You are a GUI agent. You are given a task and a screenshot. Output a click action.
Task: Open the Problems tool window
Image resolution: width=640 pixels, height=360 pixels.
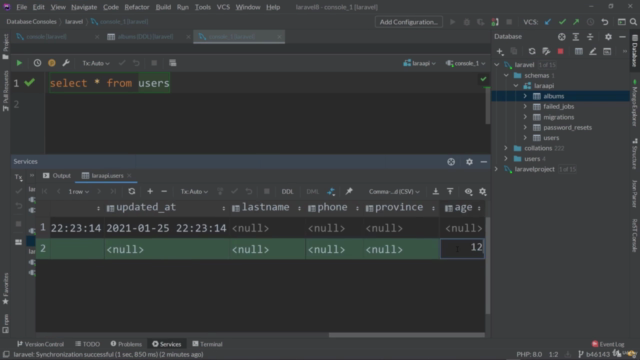tap(126, 344)
